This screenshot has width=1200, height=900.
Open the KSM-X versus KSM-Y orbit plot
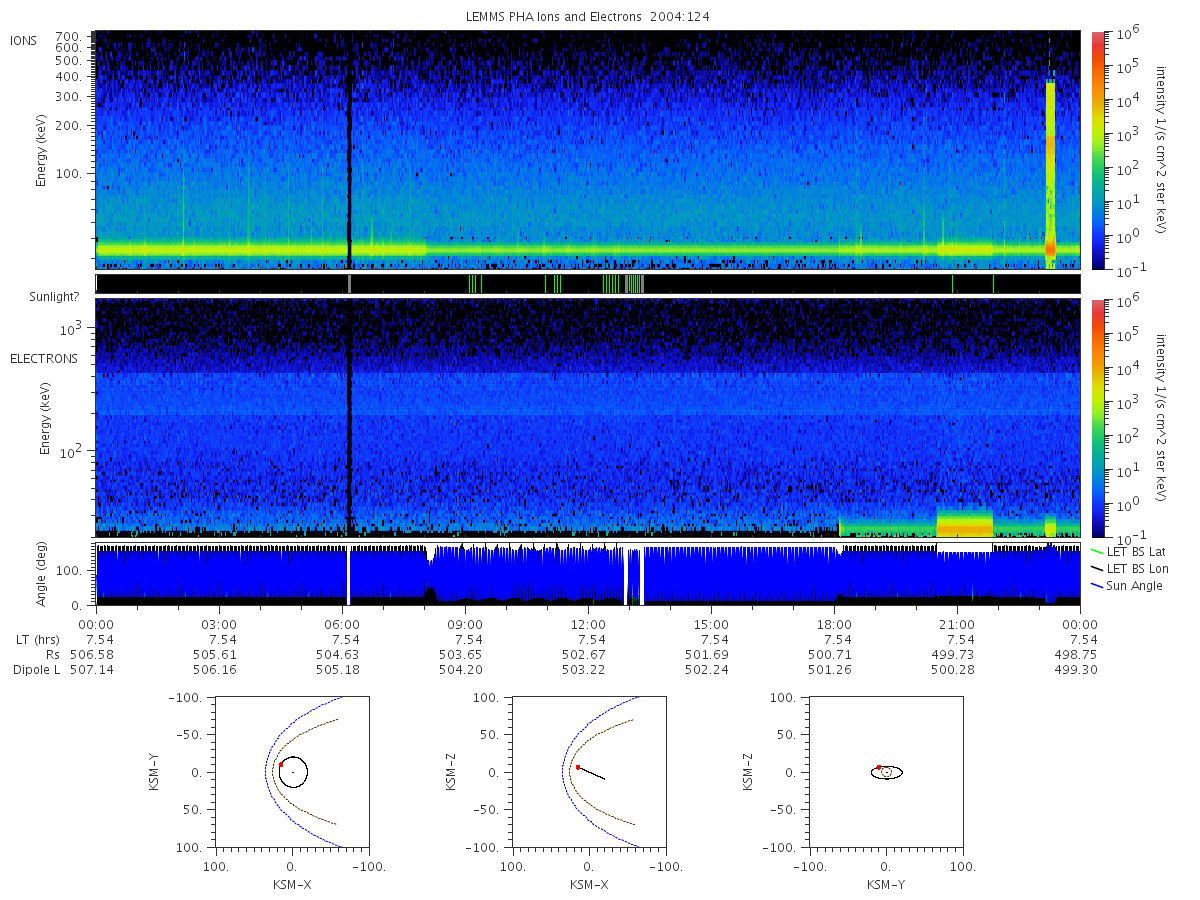pyautogui.click(x=291, y=772)
